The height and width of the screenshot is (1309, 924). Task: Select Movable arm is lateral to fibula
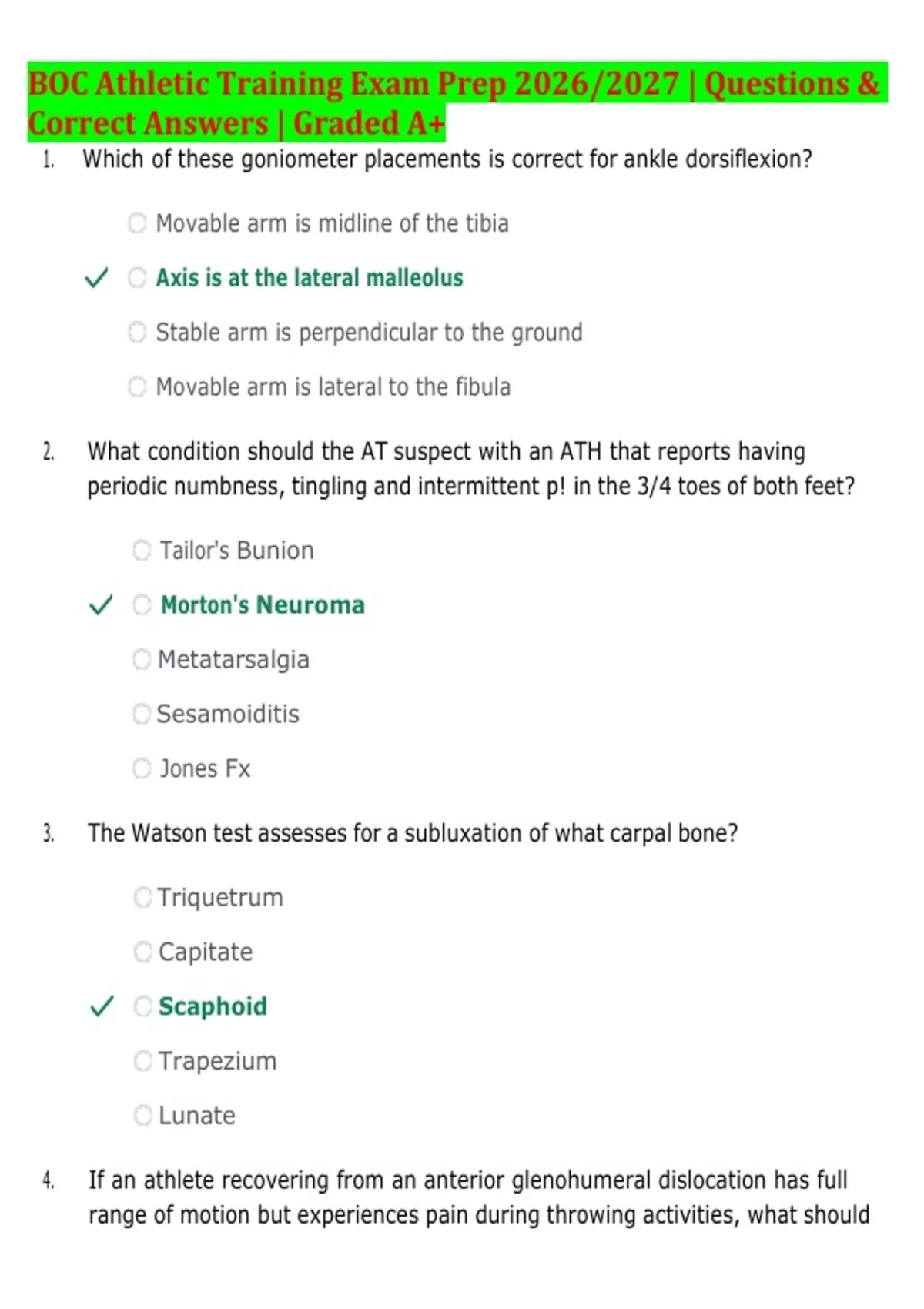click(x=137, y=387)
